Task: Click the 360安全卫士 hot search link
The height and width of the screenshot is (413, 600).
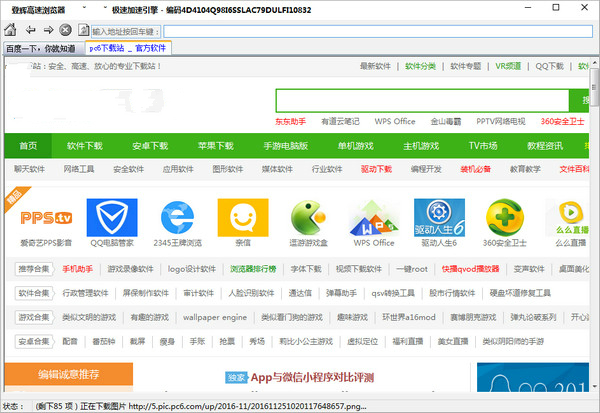Action: tap(562, 122)
